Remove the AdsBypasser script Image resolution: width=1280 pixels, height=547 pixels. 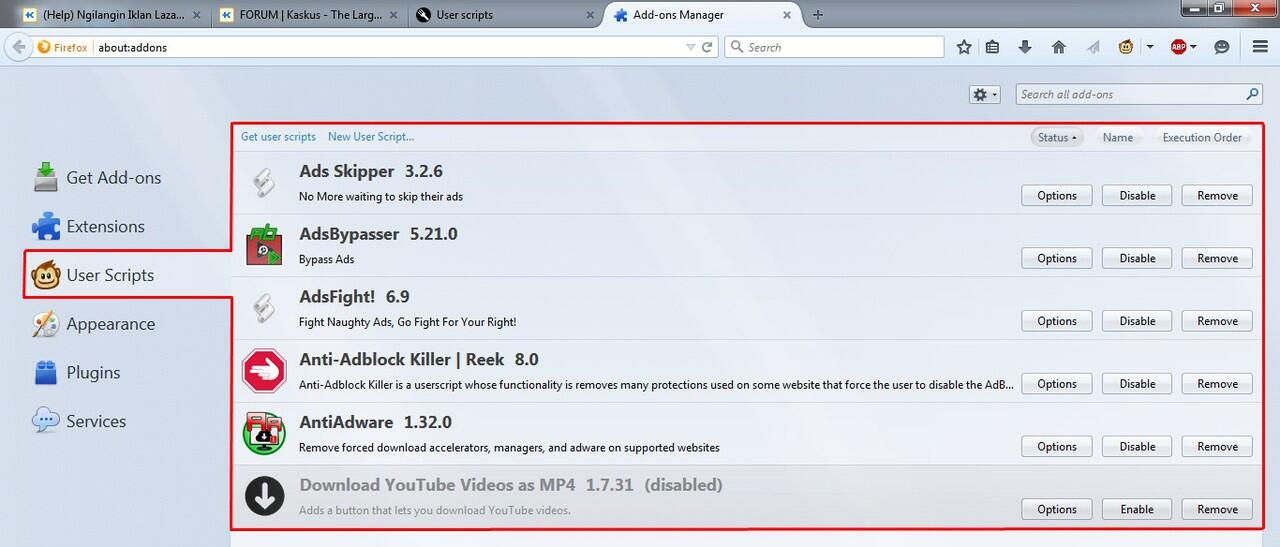1217,258
